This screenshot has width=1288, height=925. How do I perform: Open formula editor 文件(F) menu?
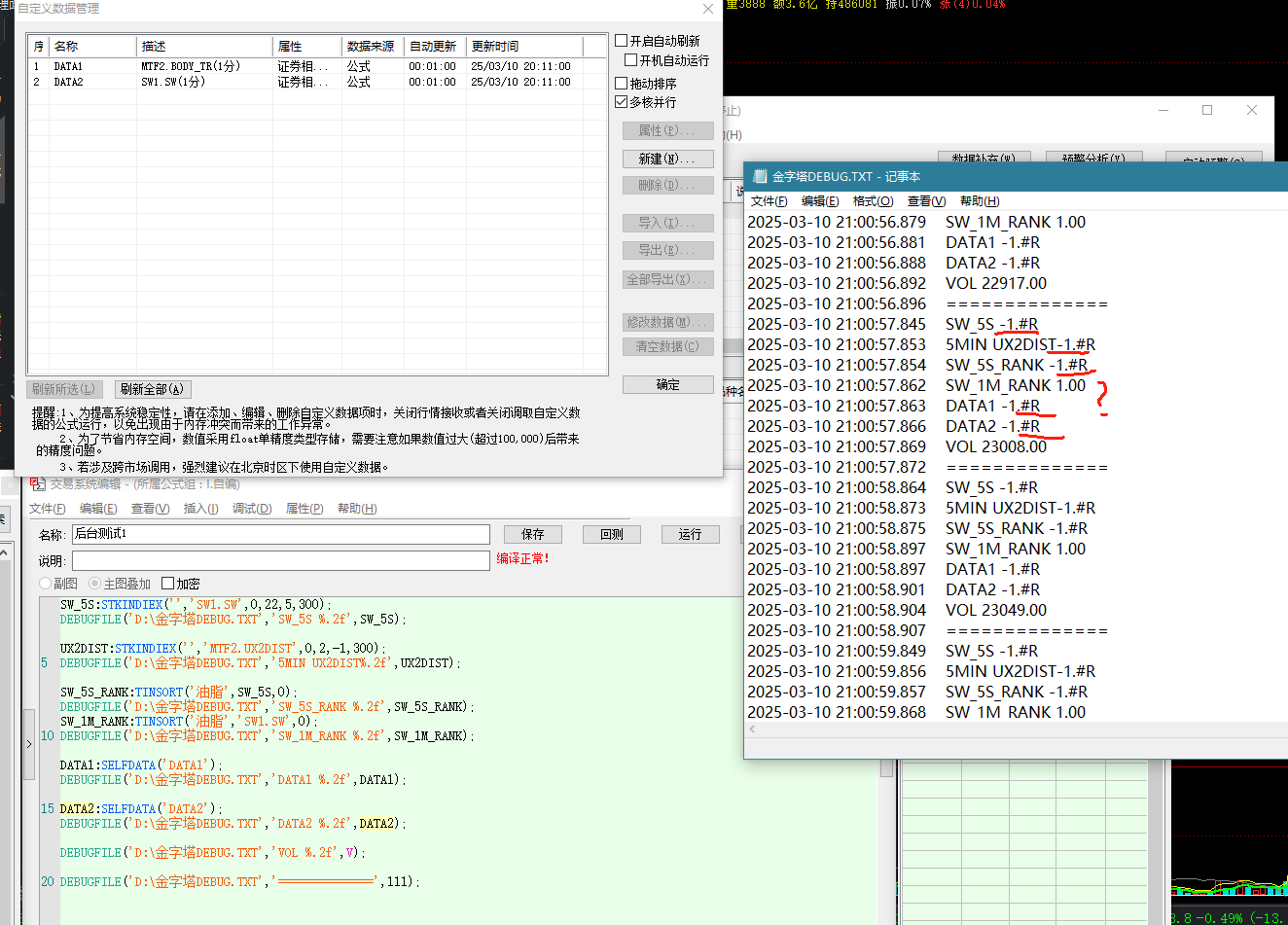click(48, 509)
